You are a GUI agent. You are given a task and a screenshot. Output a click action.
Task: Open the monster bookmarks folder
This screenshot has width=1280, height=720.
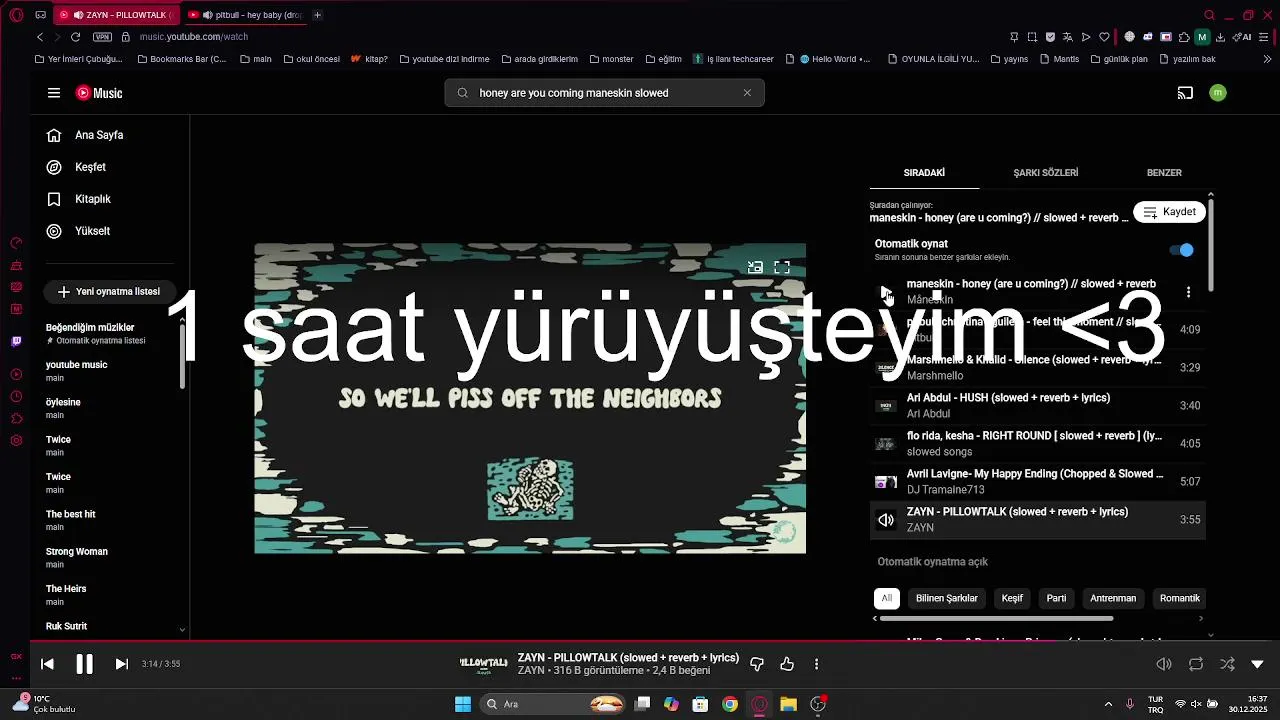coord(611,59)
